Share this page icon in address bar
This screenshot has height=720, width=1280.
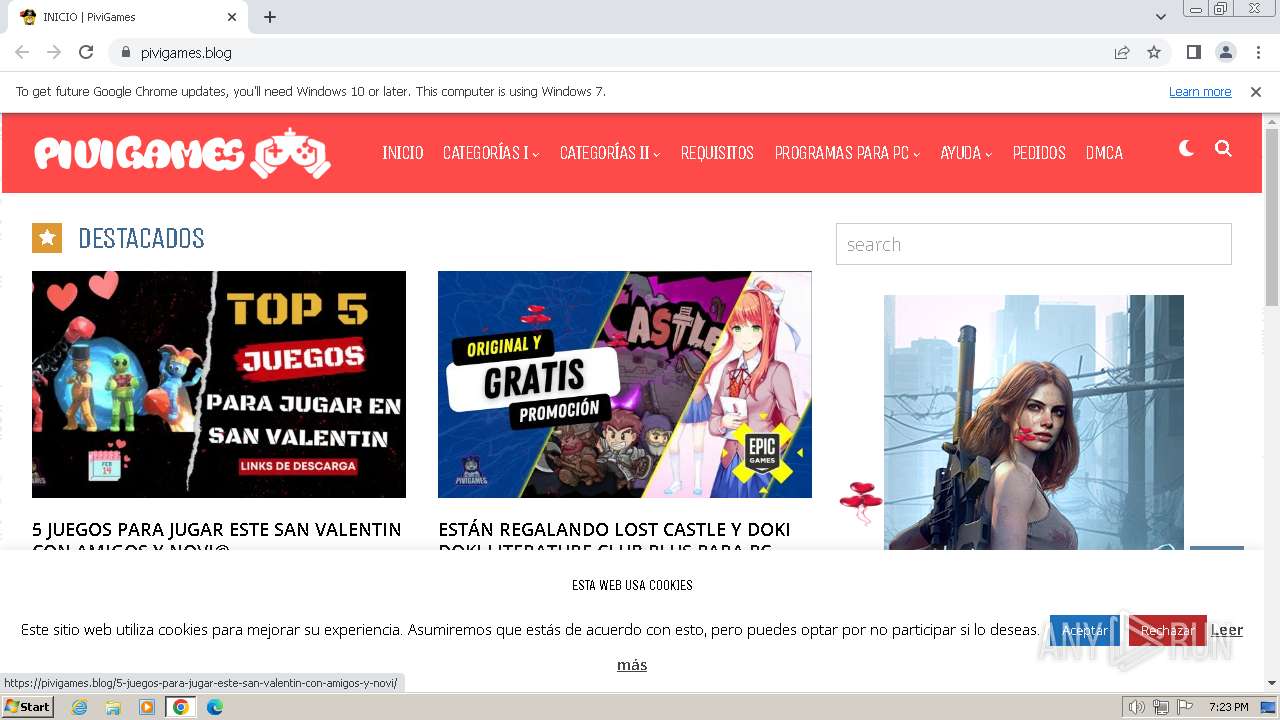coord(1122,52)
